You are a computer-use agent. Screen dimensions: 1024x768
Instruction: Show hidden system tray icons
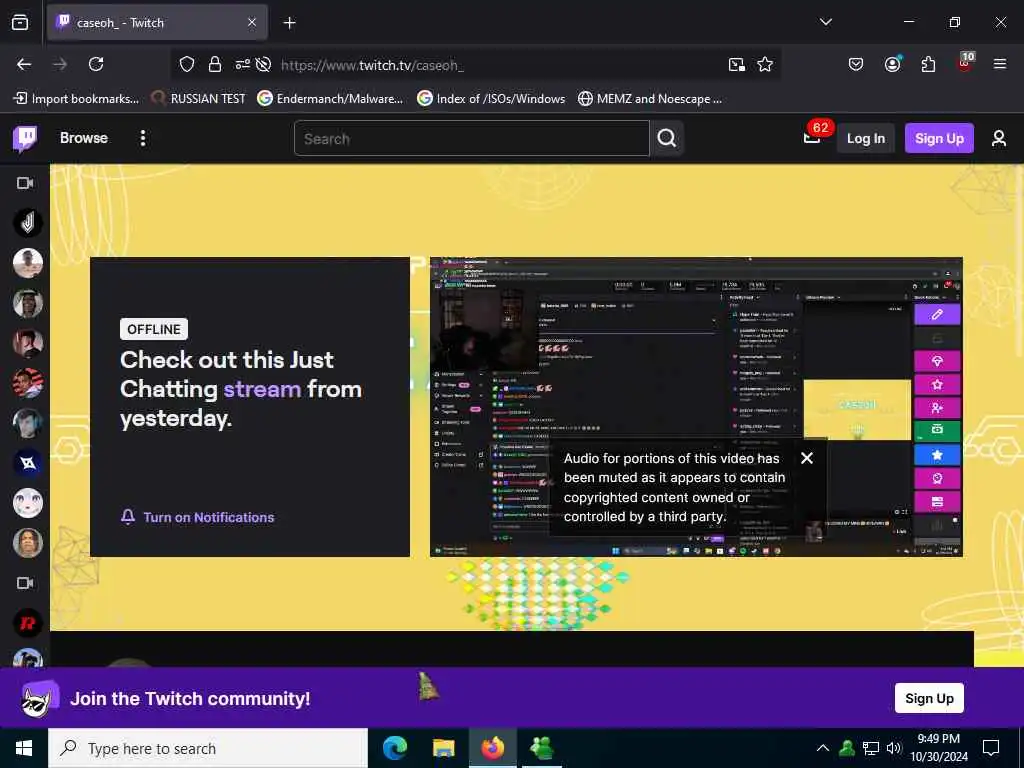(x=823, y=748)
